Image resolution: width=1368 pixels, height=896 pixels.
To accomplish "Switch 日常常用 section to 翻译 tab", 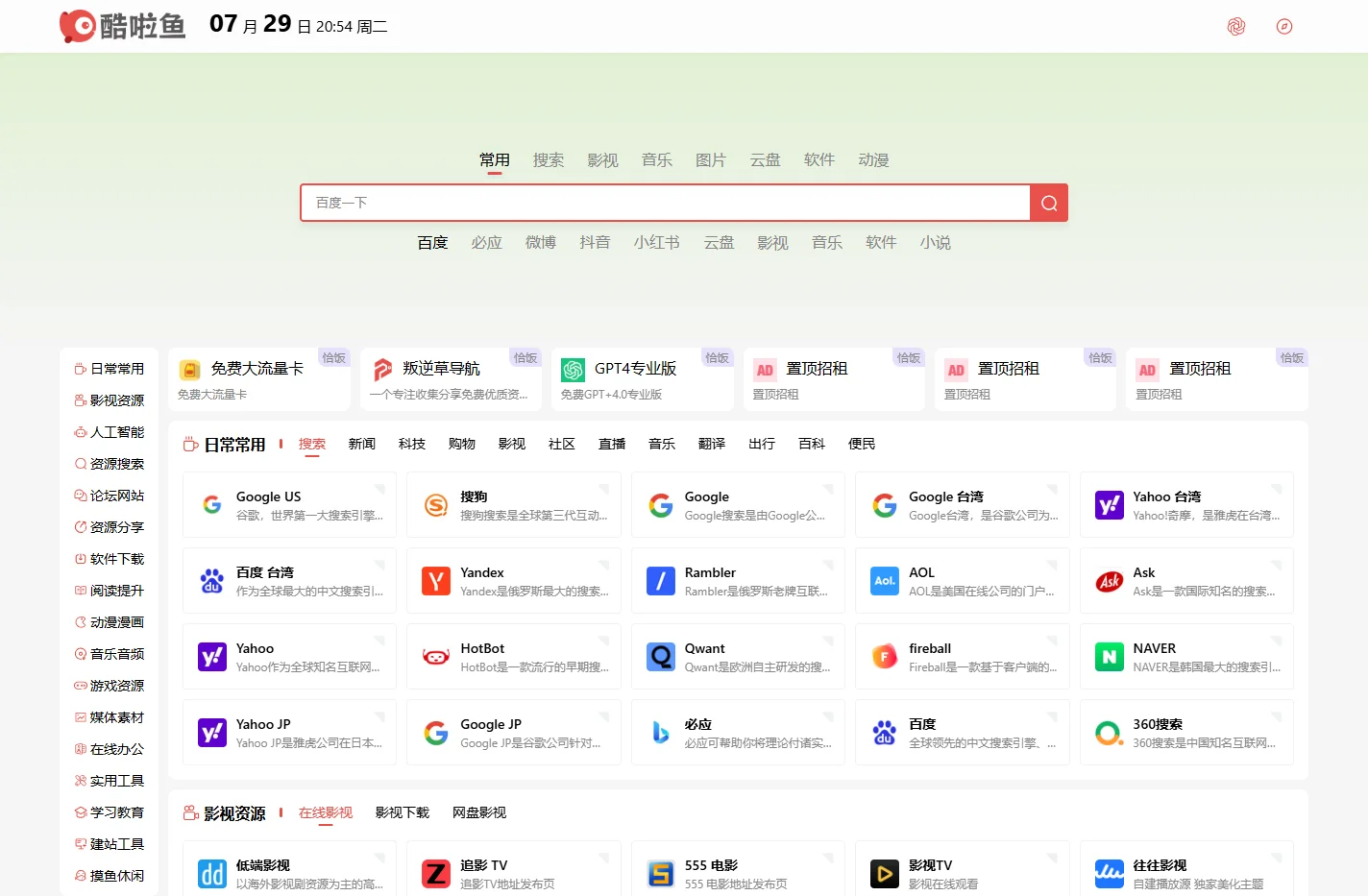I will 712,444.
